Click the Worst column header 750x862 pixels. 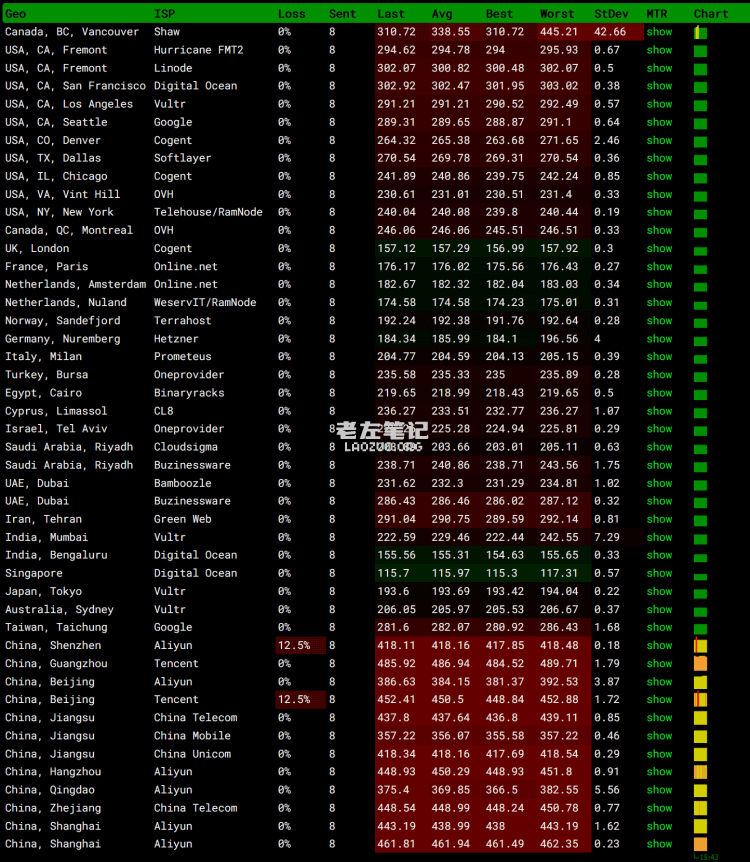tap(557, 14)
